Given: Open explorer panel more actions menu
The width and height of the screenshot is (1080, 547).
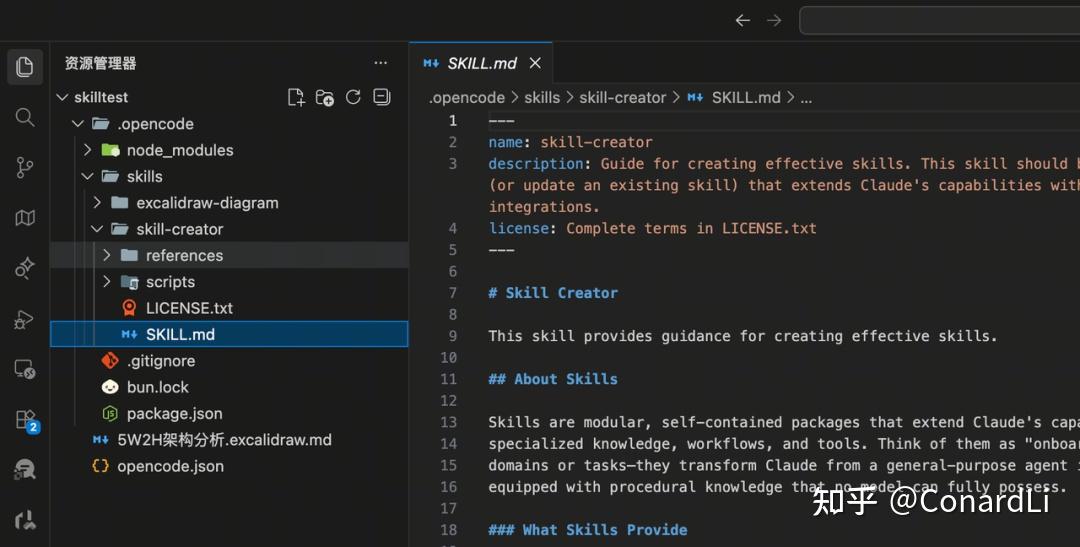Looking at the screenshot, I should click(x=380, y=63).
